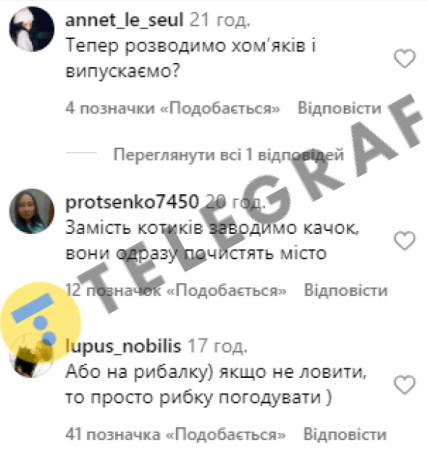The width and height of the screenshot is (428, 451).
Task: Expand "Переглянути всі 1 відповідей" replies
Action: pos(228,155)
